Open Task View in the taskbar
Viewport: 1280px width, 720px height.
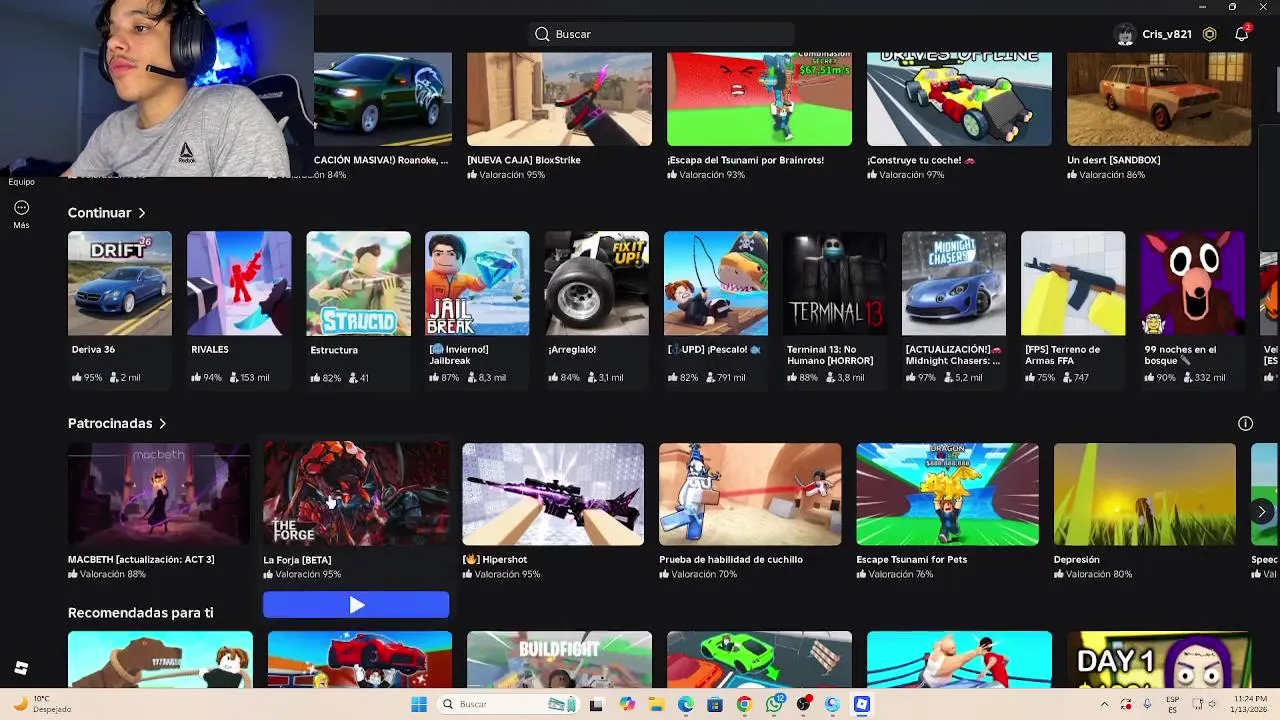596,704
